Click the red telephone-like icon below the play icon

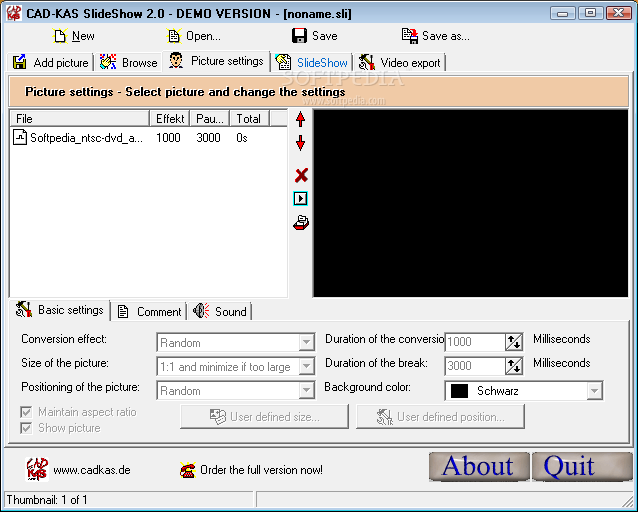(301, 223)
